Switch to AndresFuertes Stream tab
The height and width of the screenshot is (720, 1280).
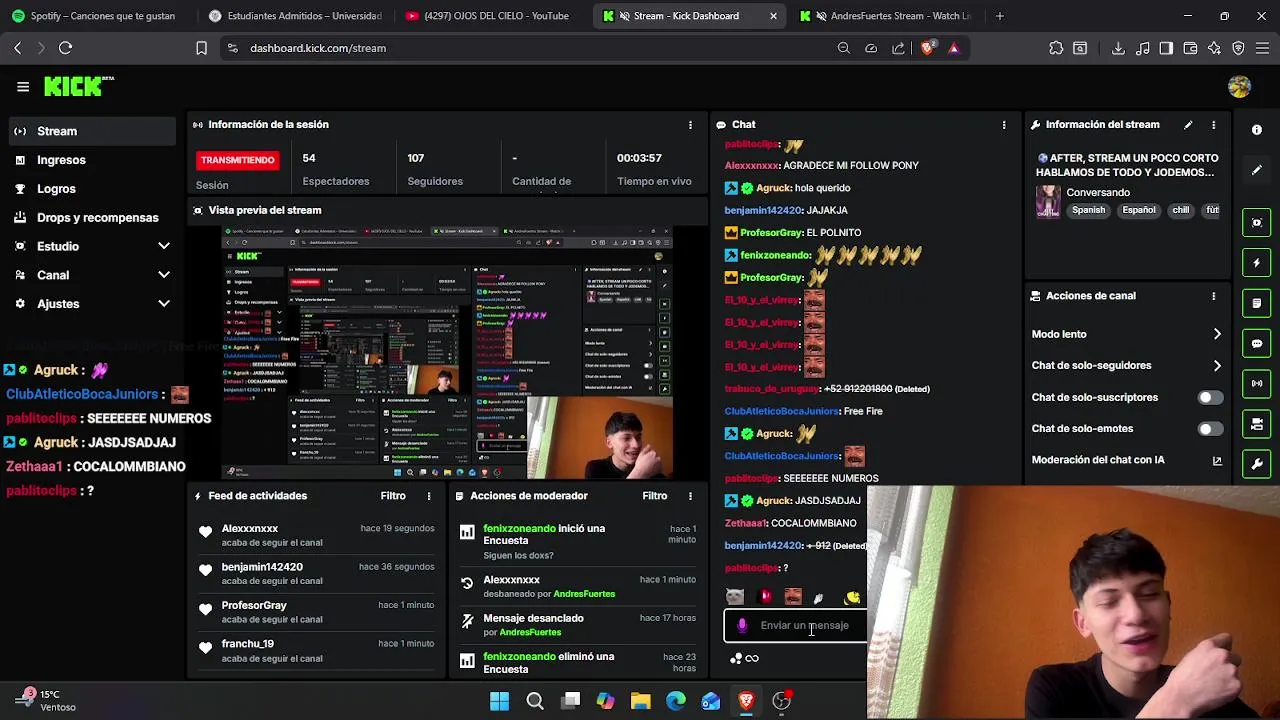pos(886,16)
